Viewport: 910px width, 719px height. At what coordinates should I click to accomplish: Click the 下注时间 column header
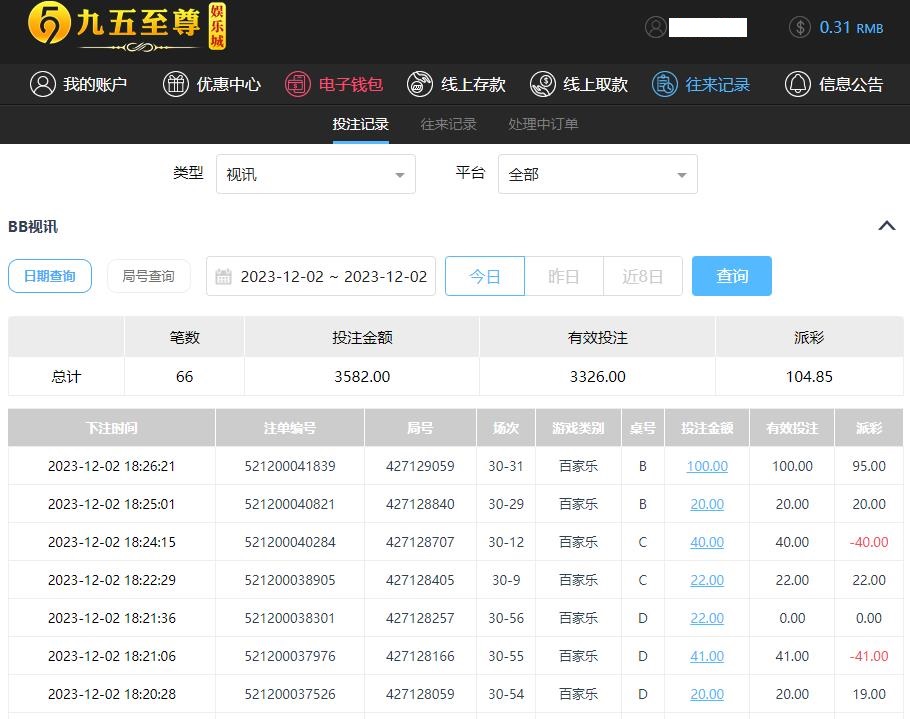tap(111, 428)
